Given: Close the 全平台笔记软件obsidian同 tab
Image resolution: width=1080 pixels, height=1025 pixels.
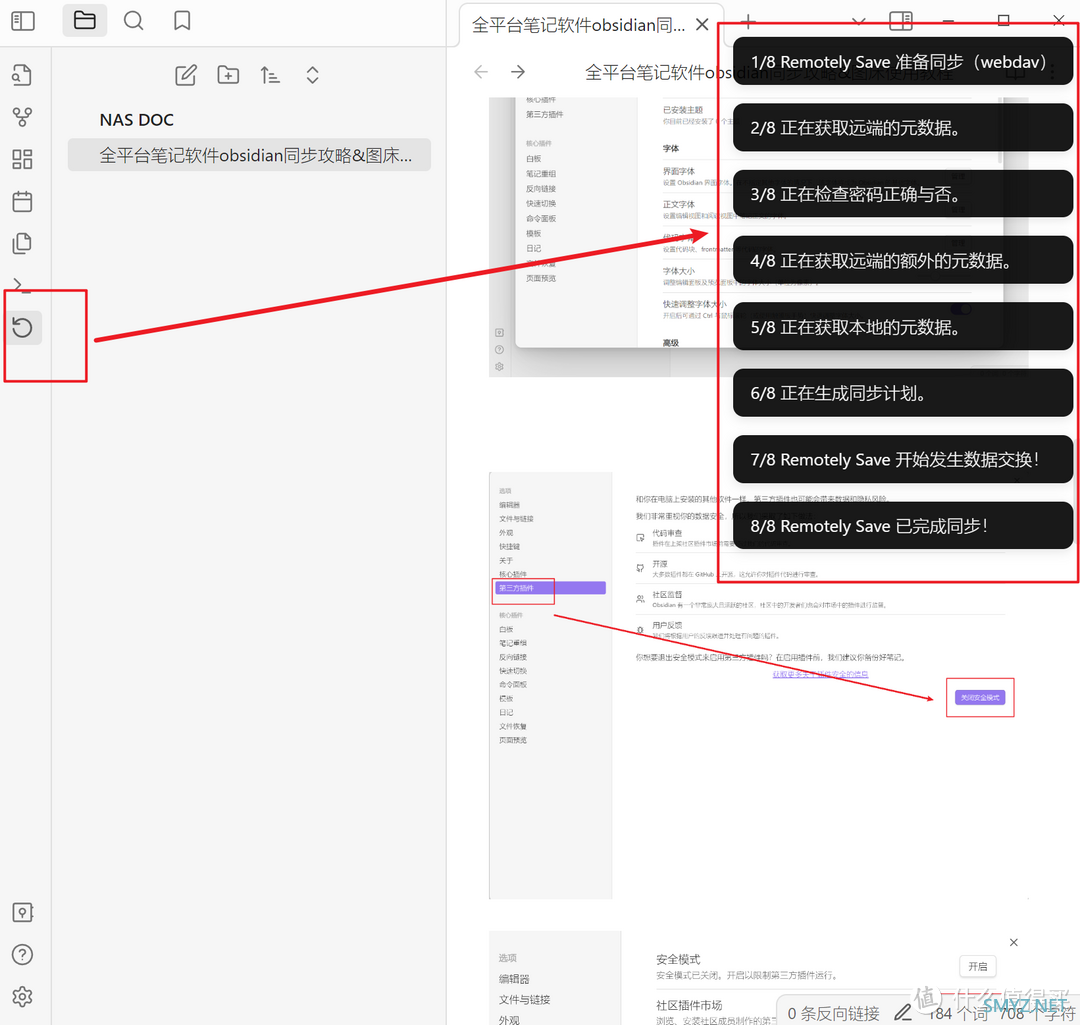Looking at the screenshot, I should (x=702, y=25).
